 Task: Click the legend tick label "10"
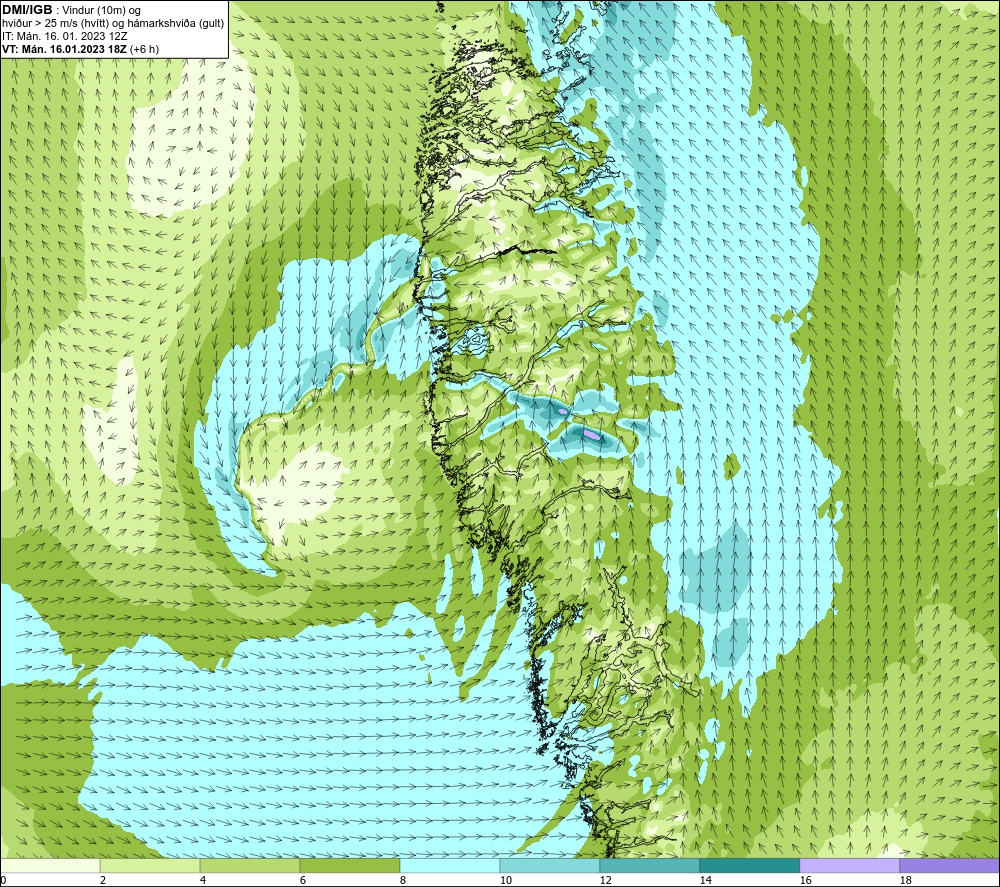tap(506, 881)
